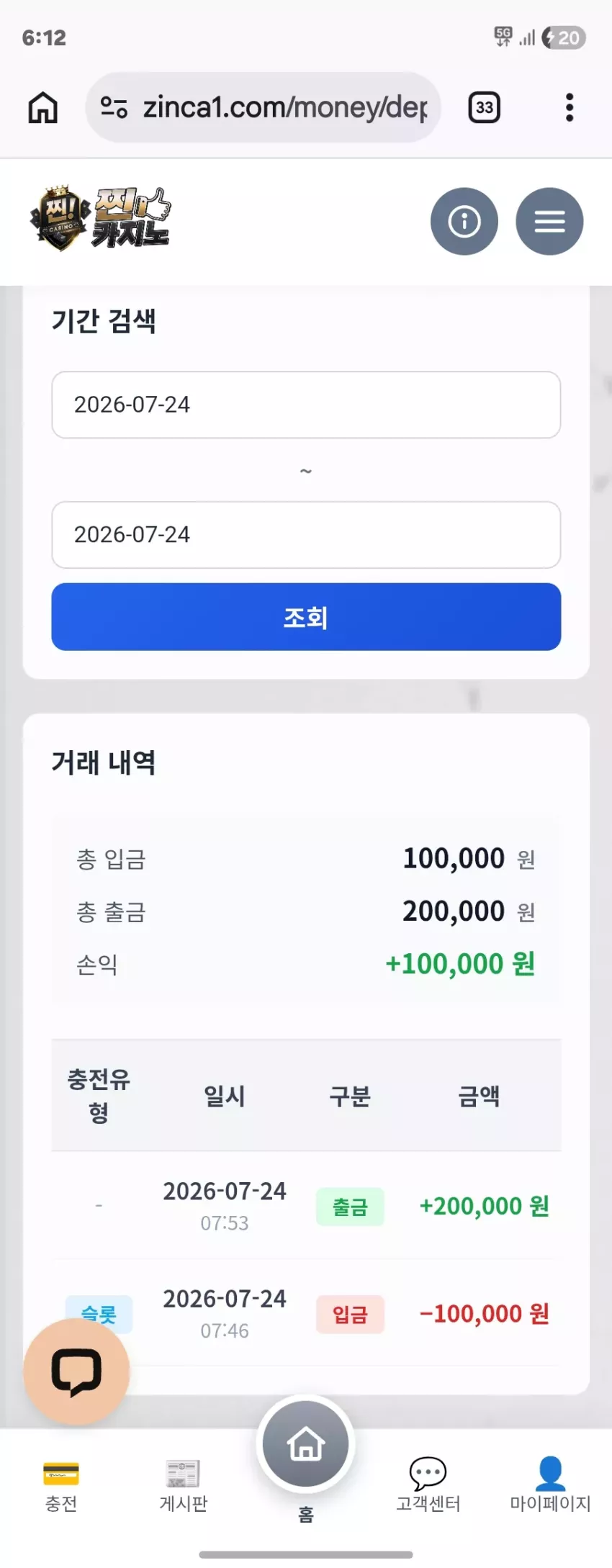Tap the center 홈 home button

[x=306, y=1444]
